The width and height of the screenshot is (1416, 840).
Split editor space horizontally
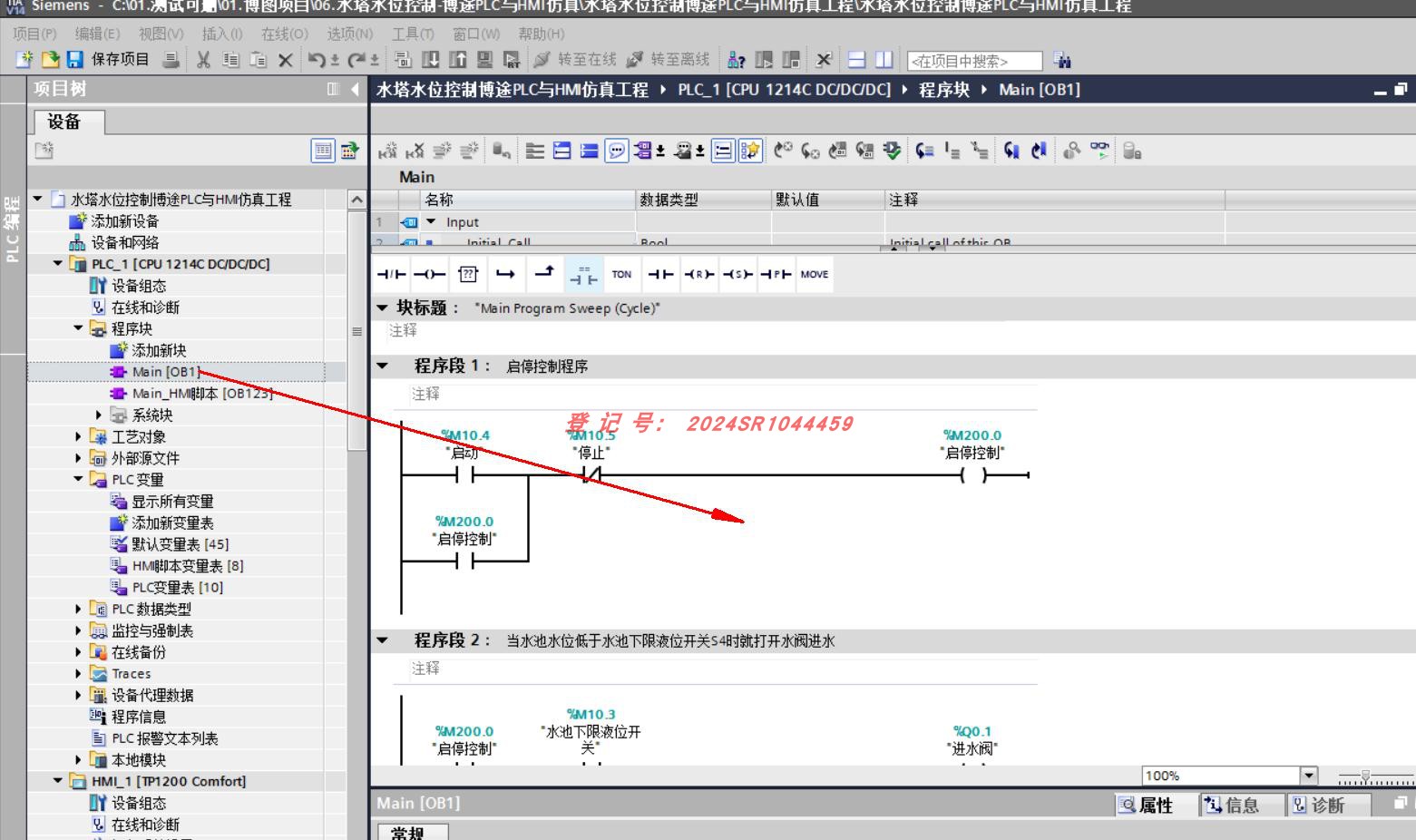(857, 60)
